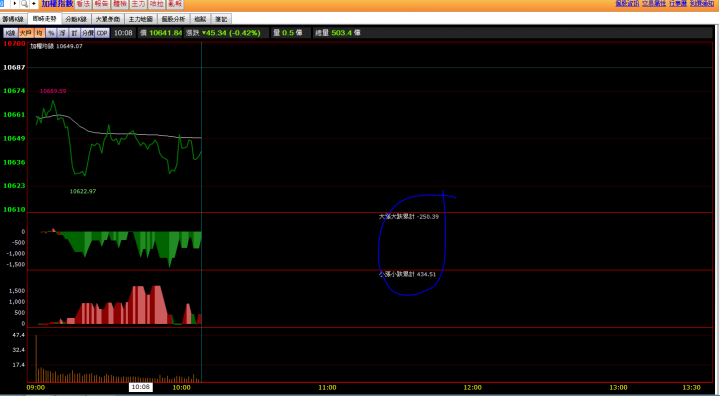Screen dimensions: 720x396
Task: Toggle the 浮 button in chart toolbar
Action: tap(62, 33)
